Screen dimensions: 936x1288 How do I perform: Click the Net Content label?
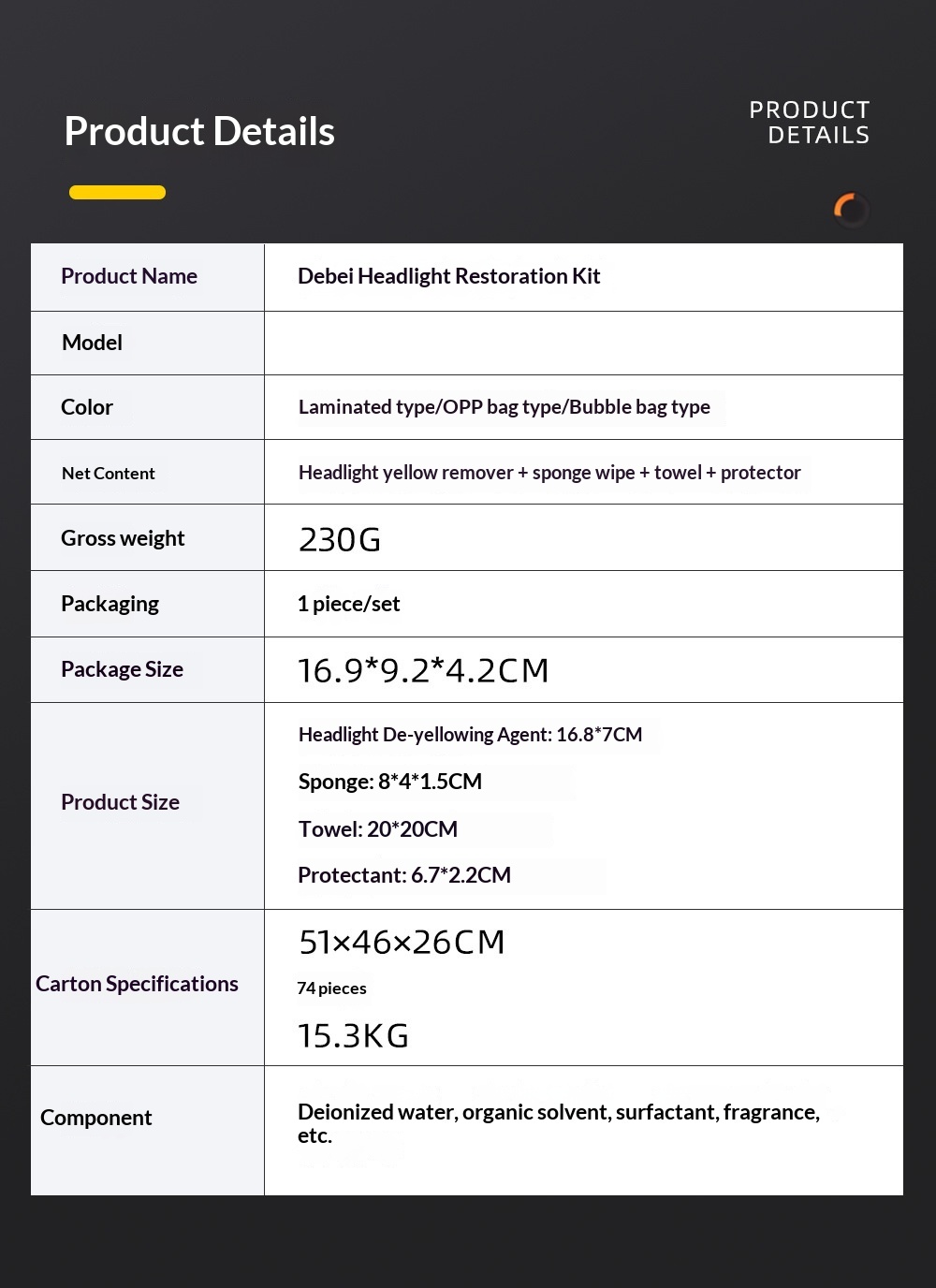[109, 474]
